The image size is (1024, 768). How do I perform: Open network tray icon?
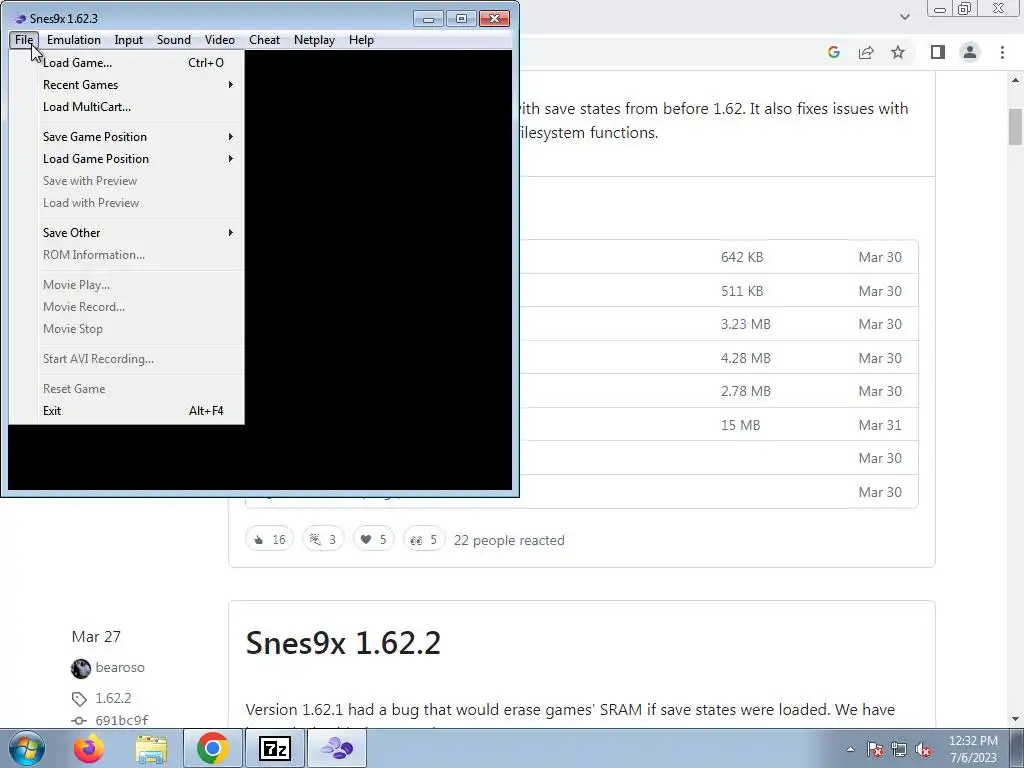click(x=899, y=749)
